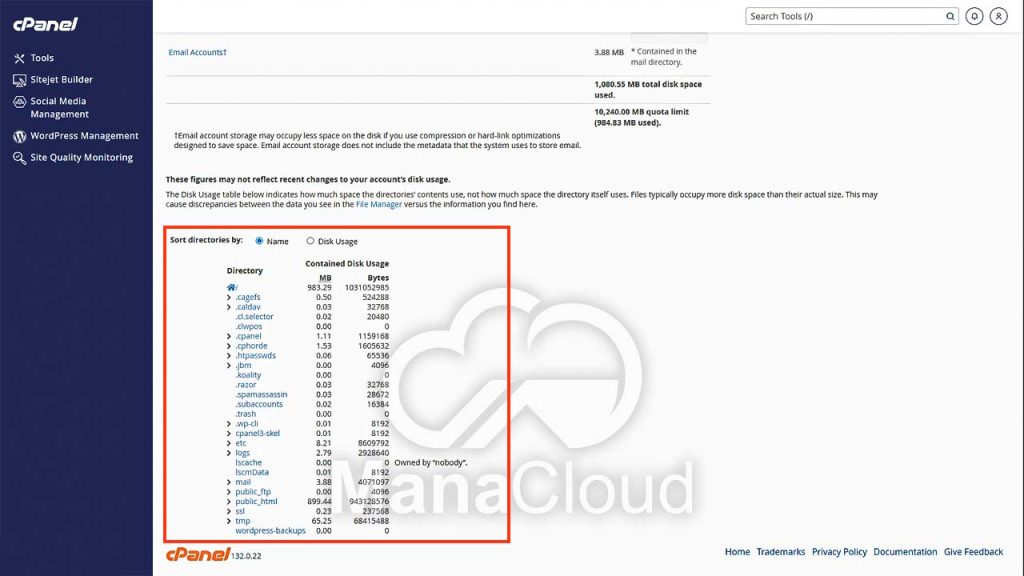Click the home directory icon in table
Viewport: 1024px width, 576px height.
tap(231, 288)
